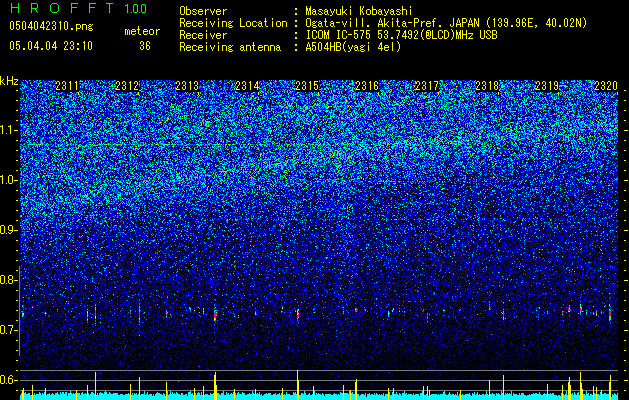Screen dimensions: 629x400
Task: Click observer name Masayuki Kobayashi
Action: point(359,11)
